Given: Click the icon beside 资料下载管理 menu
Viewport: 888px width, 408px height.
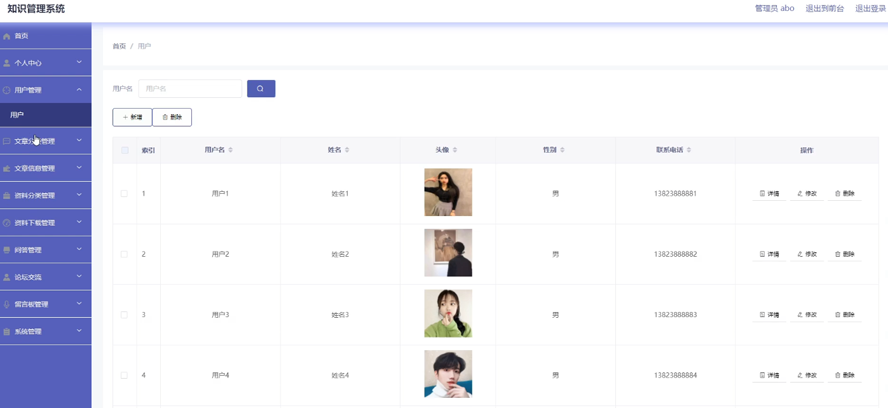Looking at the screenshot, I should (x=7, y=223).
